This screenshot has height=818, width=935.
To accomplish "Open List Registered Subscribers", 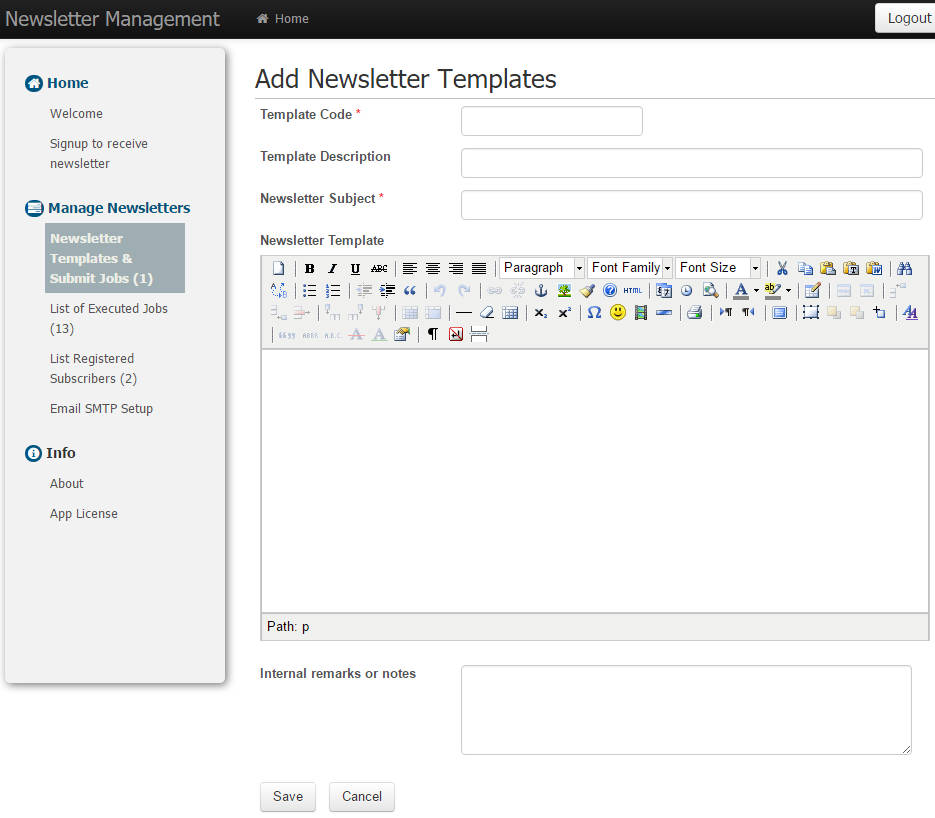I will point(93,368).
